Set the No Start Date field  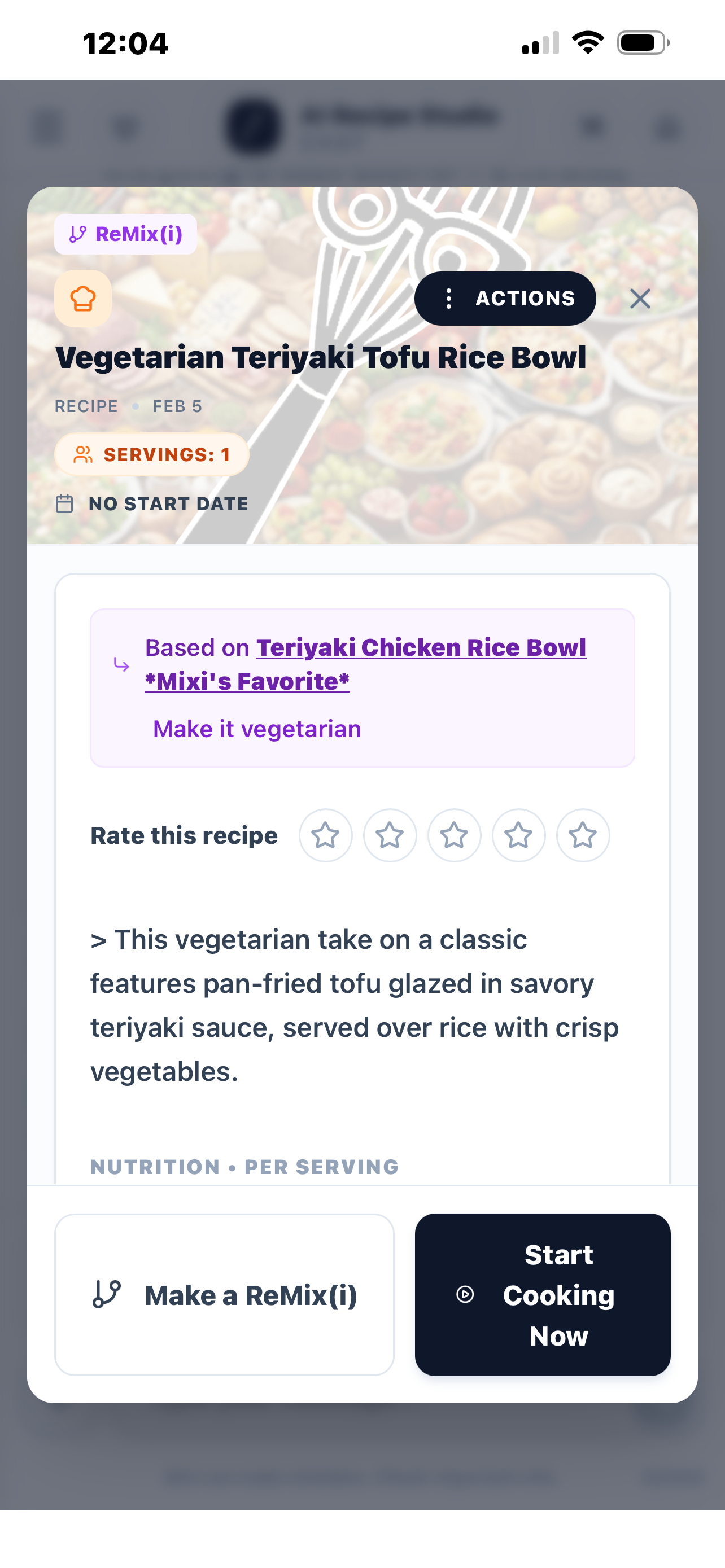[x=167, y=504]
